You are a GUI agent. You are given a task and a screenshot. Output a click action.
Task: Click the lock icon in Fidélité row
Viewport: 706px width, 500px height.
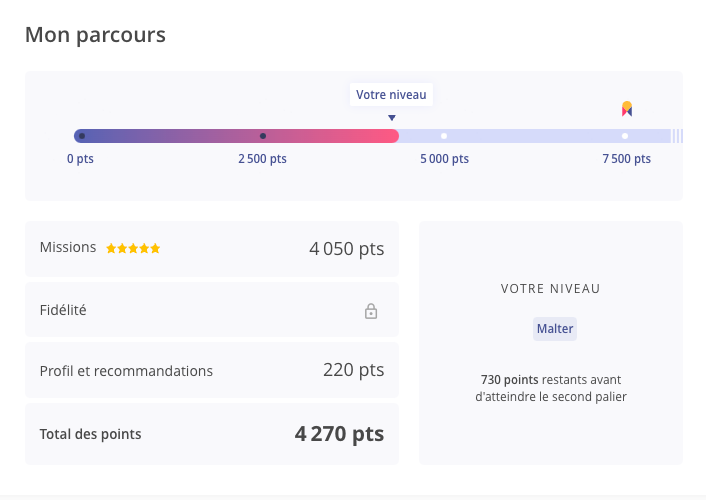click(371, 311)
